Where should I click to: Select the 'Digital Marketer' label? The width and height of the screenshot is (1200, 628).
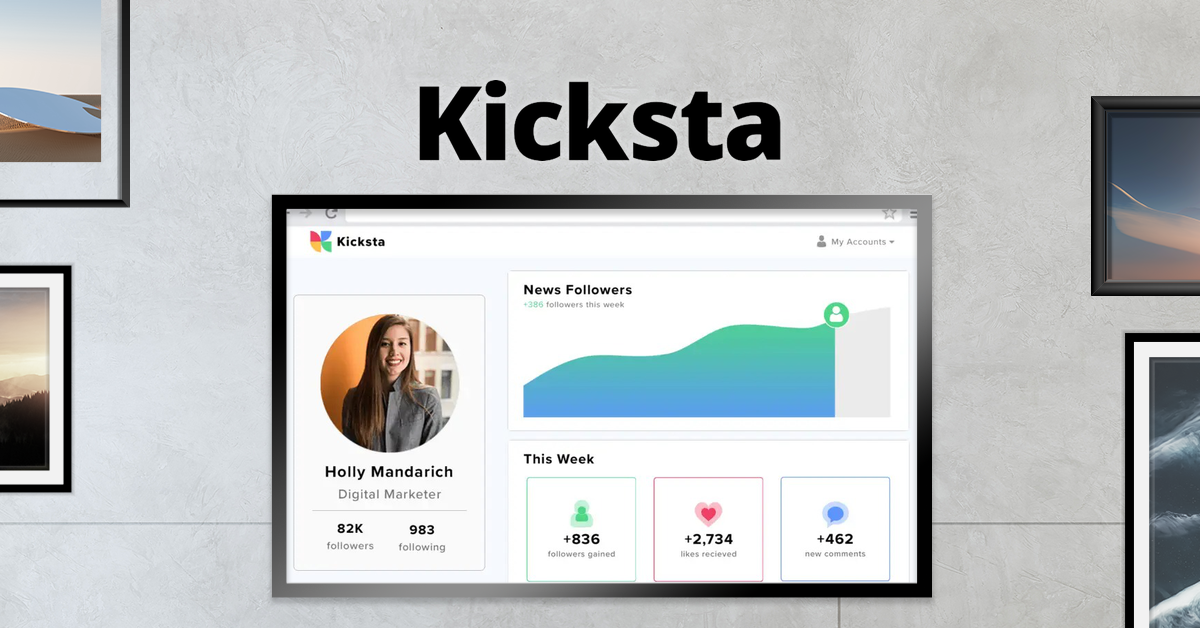[x=389, y=494]
